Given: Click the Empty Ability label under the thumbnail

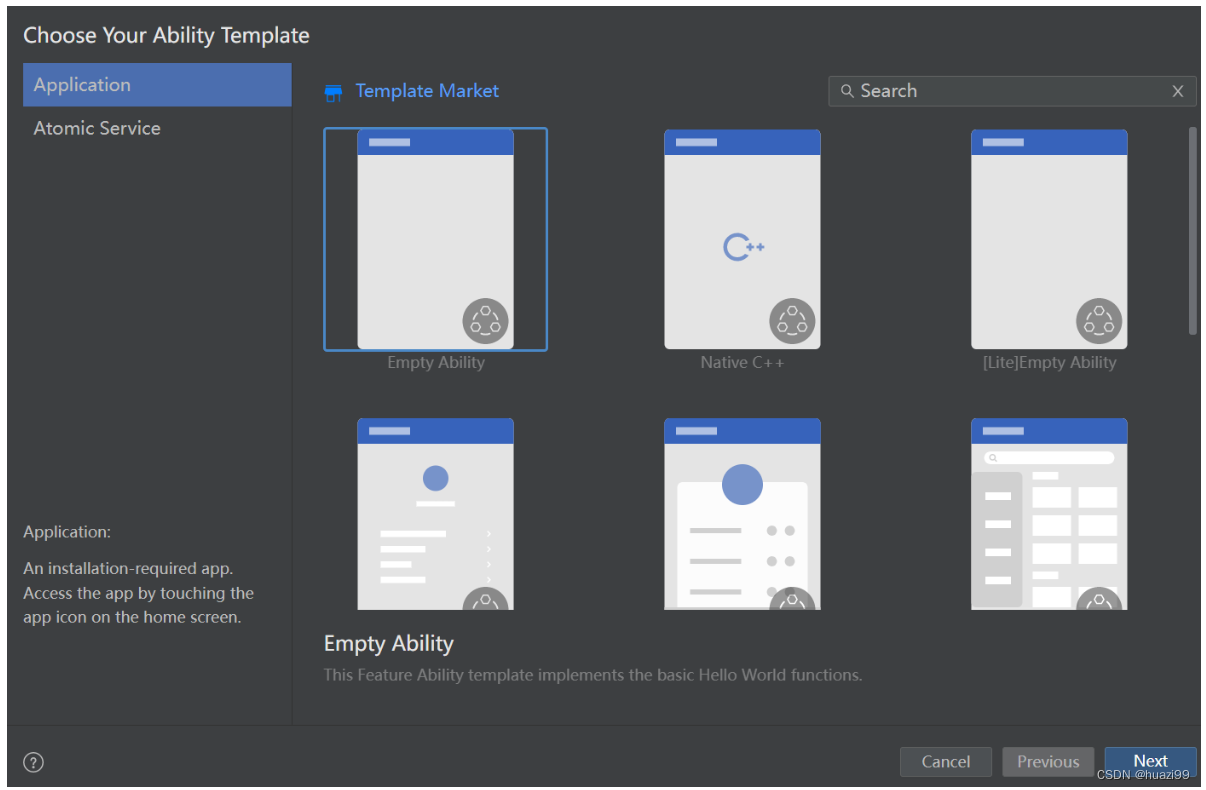Looking at the screenshot, I should [436, 363].
